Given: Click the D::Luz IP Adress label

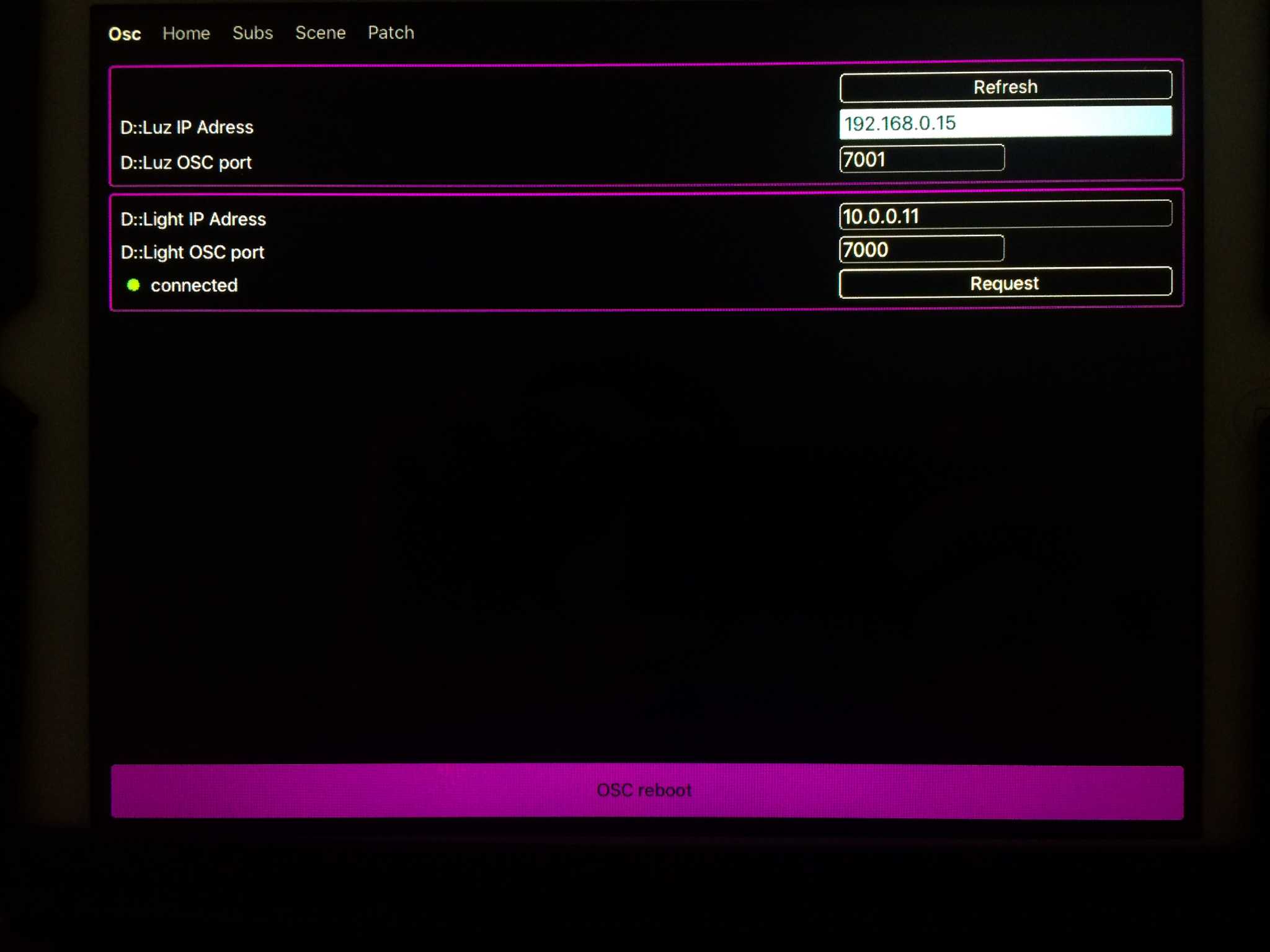Looking at the screenshot, I should coord(187,128).
